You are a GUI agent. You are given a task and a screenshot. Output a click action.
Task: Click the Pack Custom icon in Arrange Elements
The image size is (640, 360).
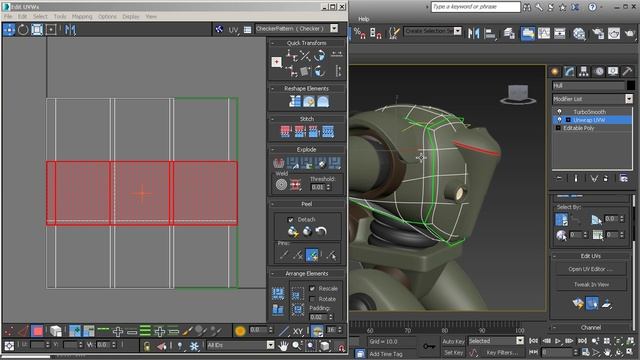pyautogui.click(x=278, y=293)
